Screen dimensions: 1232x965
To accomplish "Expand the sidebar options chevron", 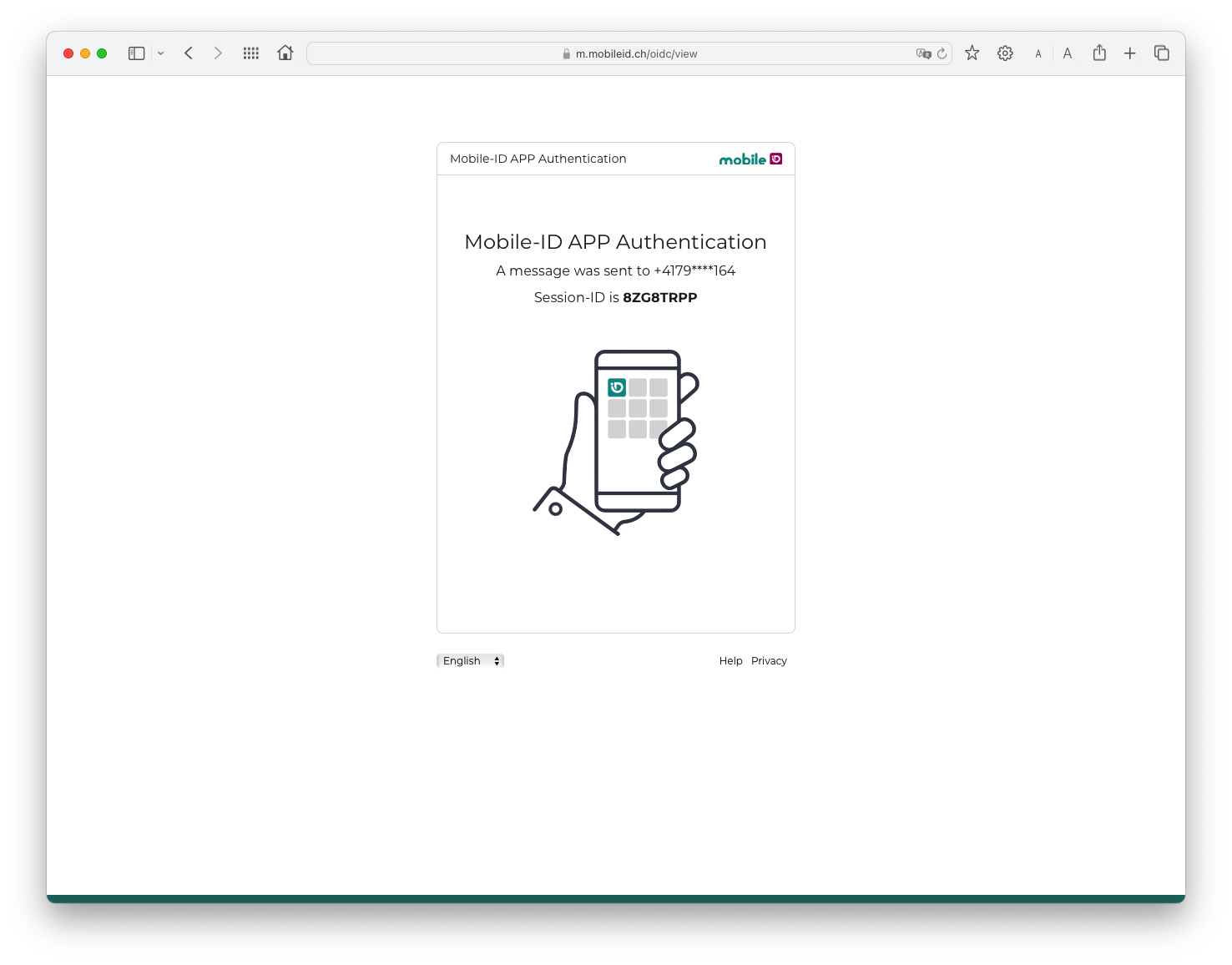I will coord(161,53).
